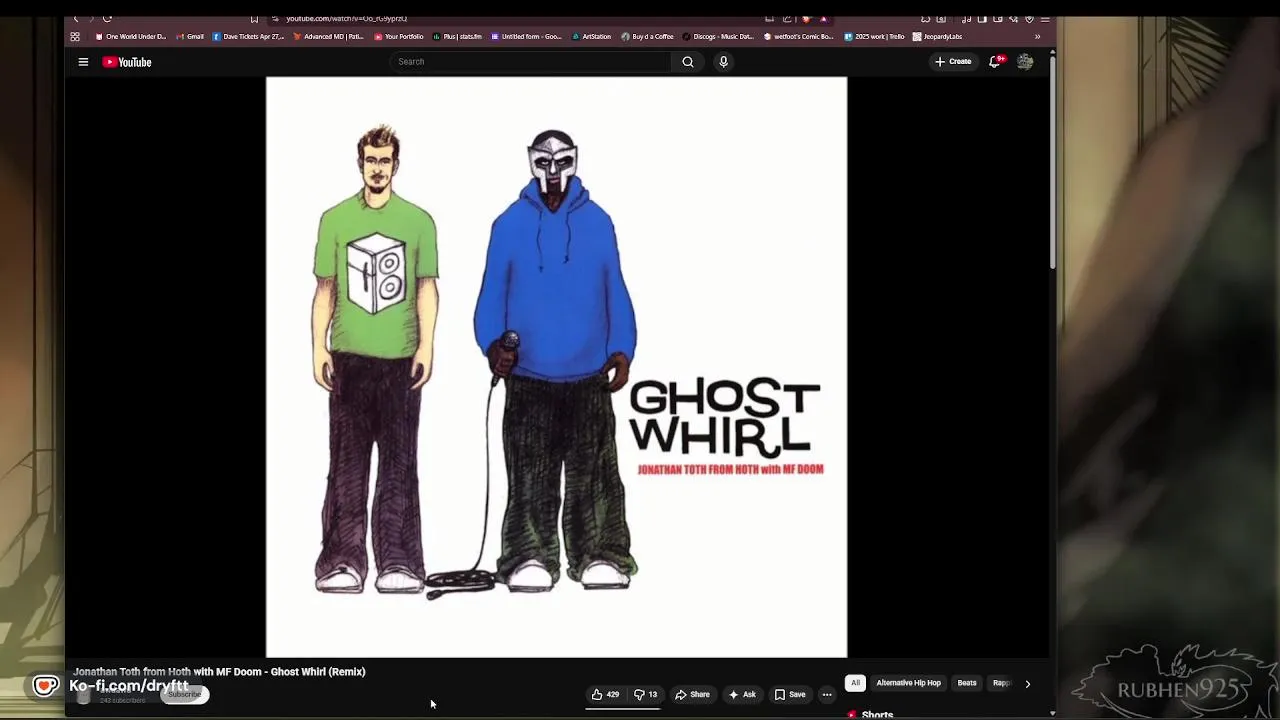Select the All filter chip
1280x720 pixels.
point(855,683)
